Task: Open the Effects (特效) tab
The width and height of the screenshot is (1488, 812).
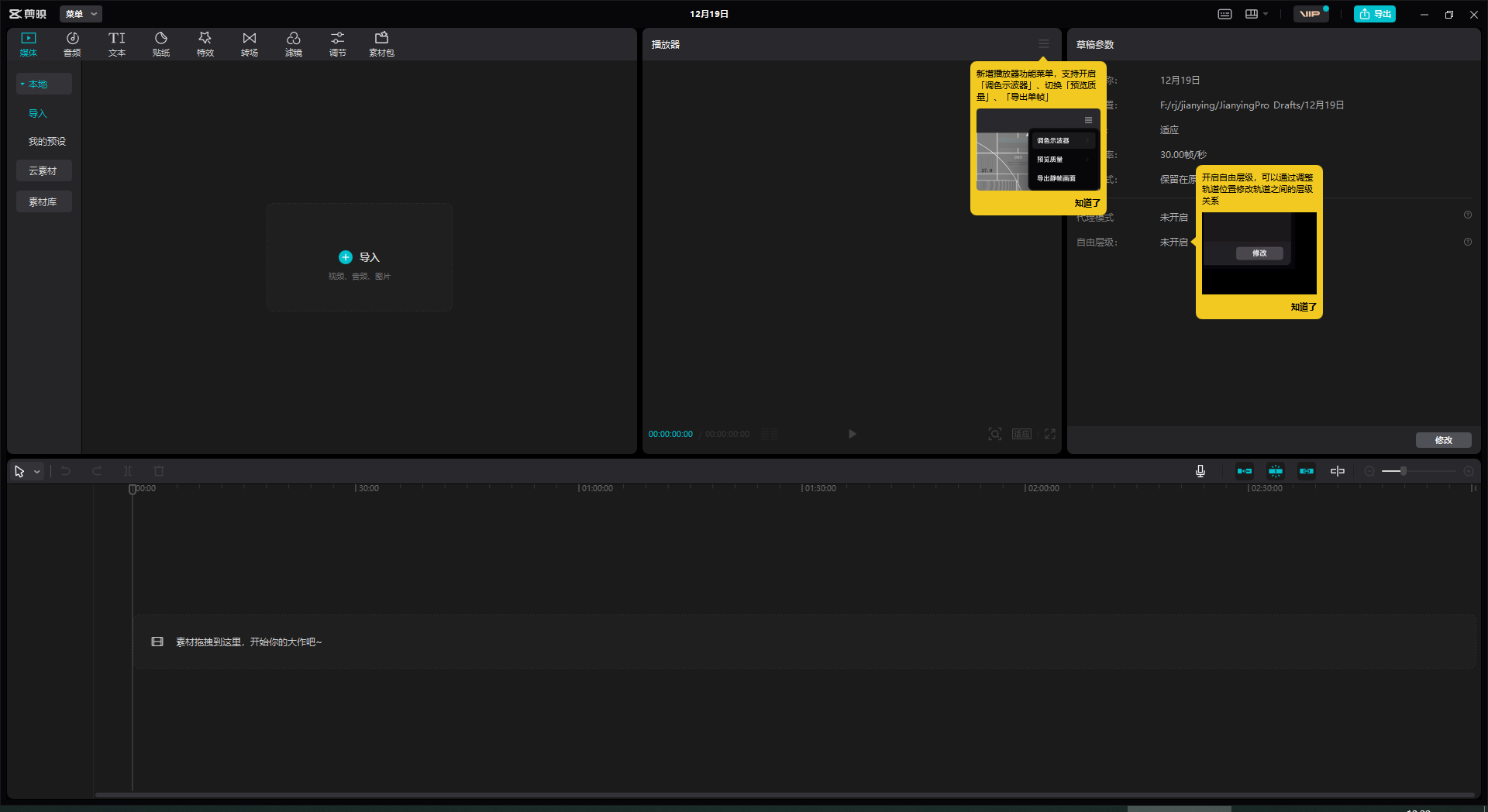Action: pyautogui.click(x=205, y=44)
